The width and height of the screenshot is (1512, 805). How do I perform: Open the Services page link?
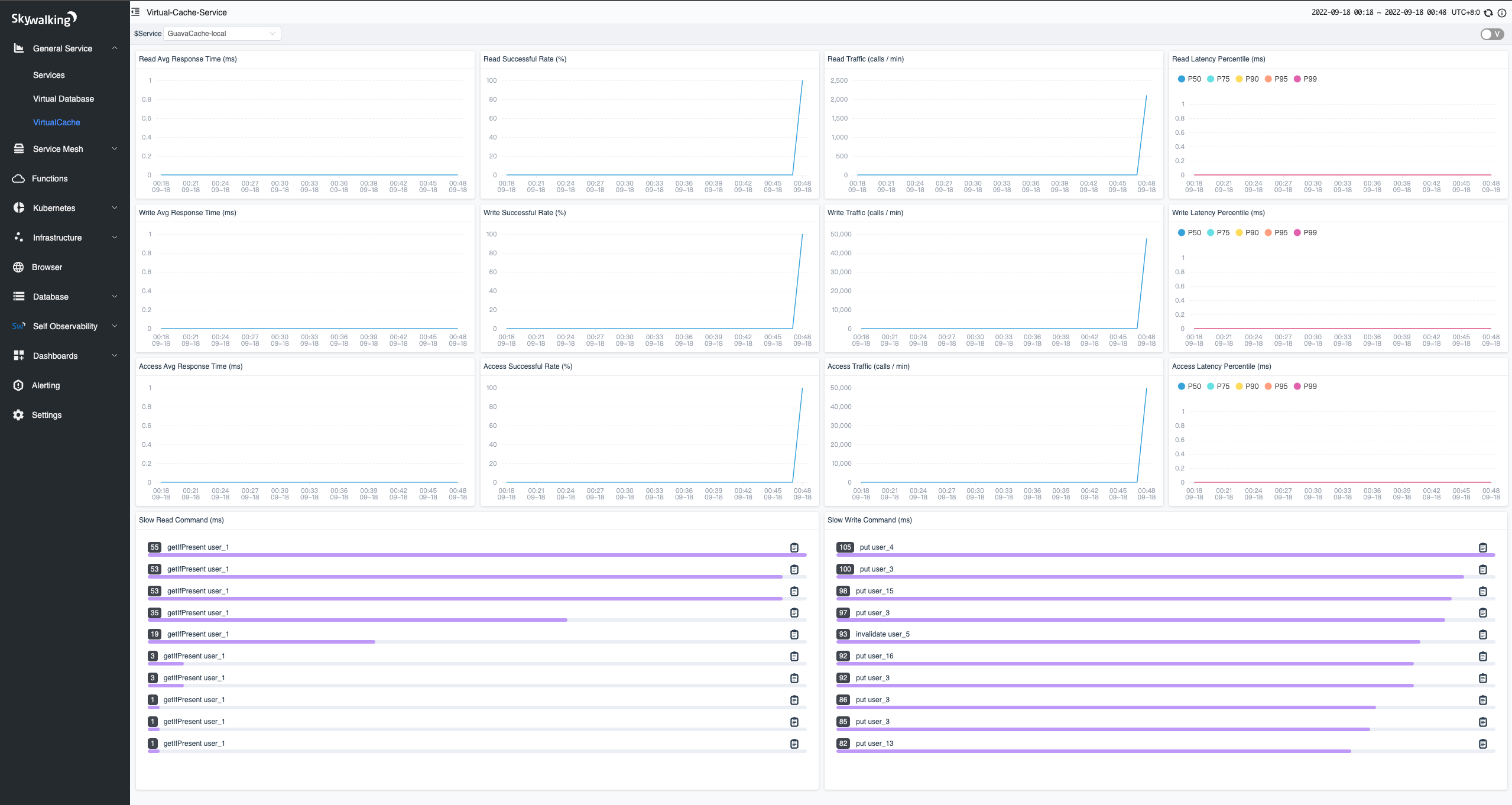48,75
